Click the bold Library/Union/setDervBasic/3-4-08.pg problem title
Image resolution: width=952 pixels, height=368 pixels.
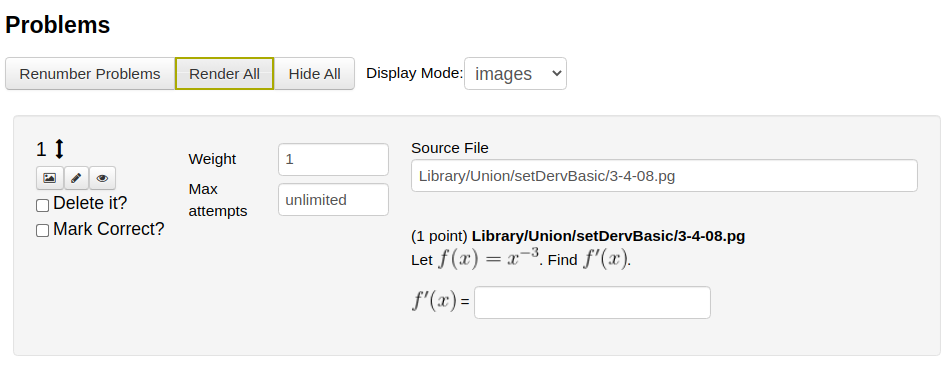point(608,236)
